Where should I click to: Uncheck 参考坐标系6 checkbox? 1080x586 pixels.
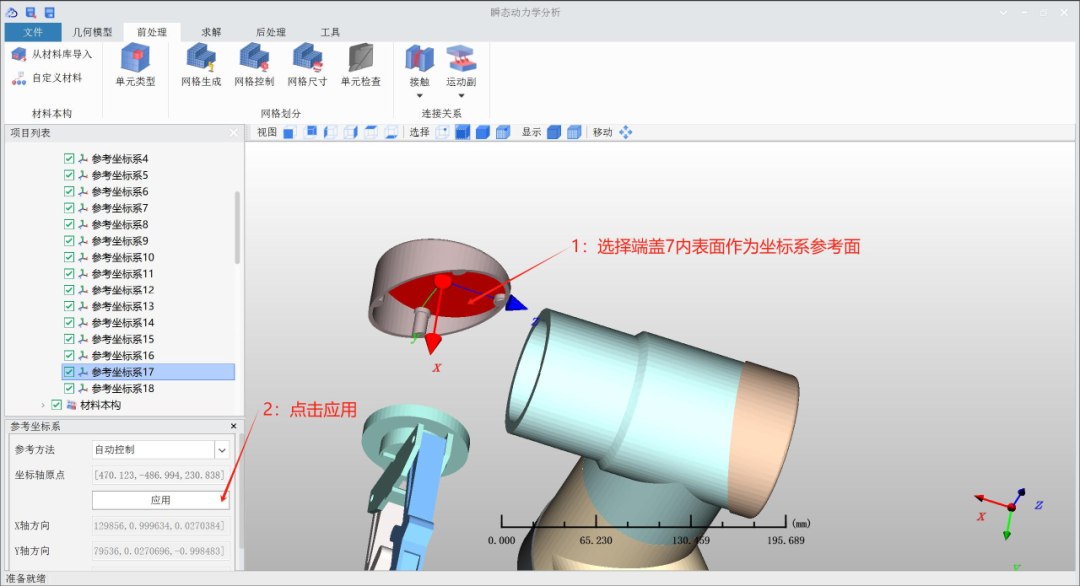(69, 191)
